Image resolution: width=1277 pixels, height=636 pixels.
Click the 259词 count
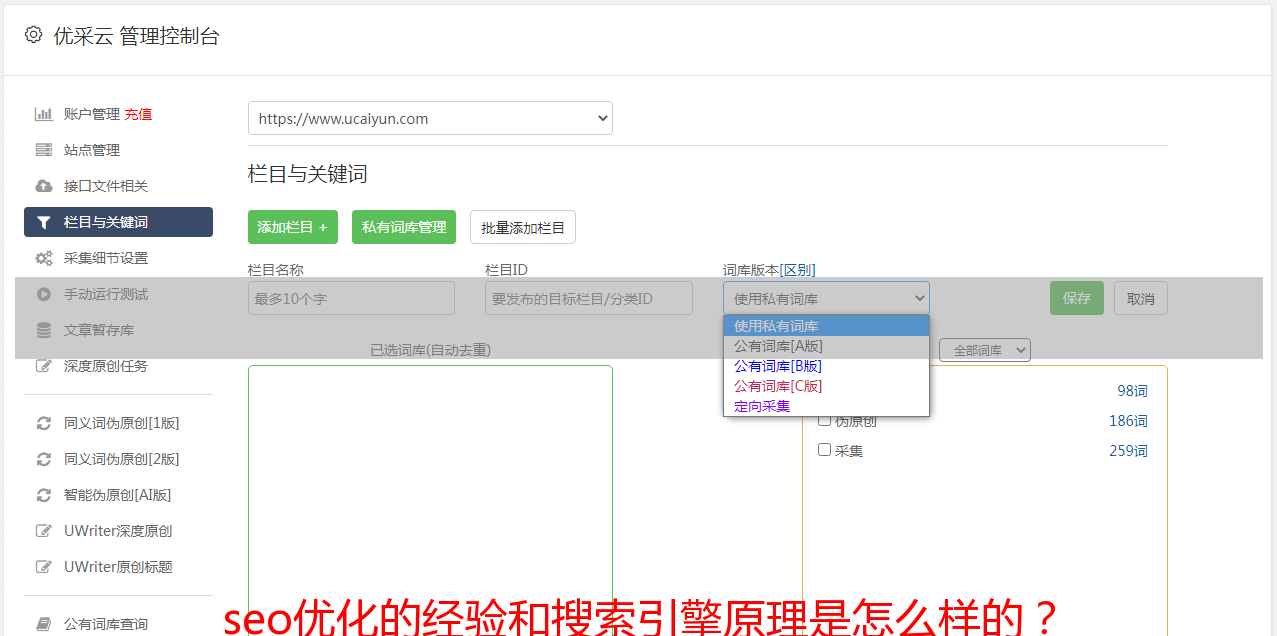coord(1128,451)
